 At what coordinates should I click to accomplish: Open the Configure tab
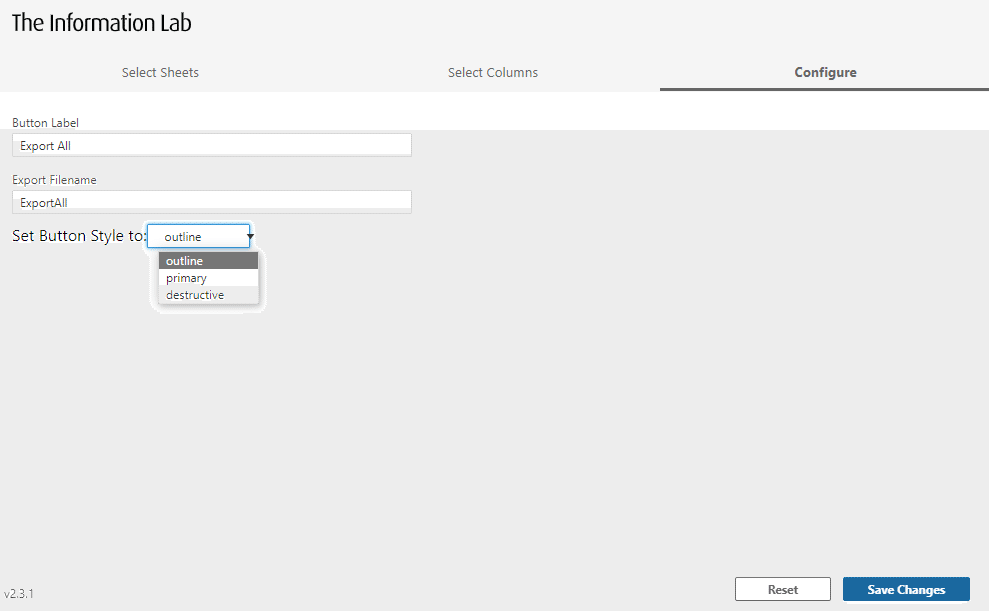pos(824,72)
